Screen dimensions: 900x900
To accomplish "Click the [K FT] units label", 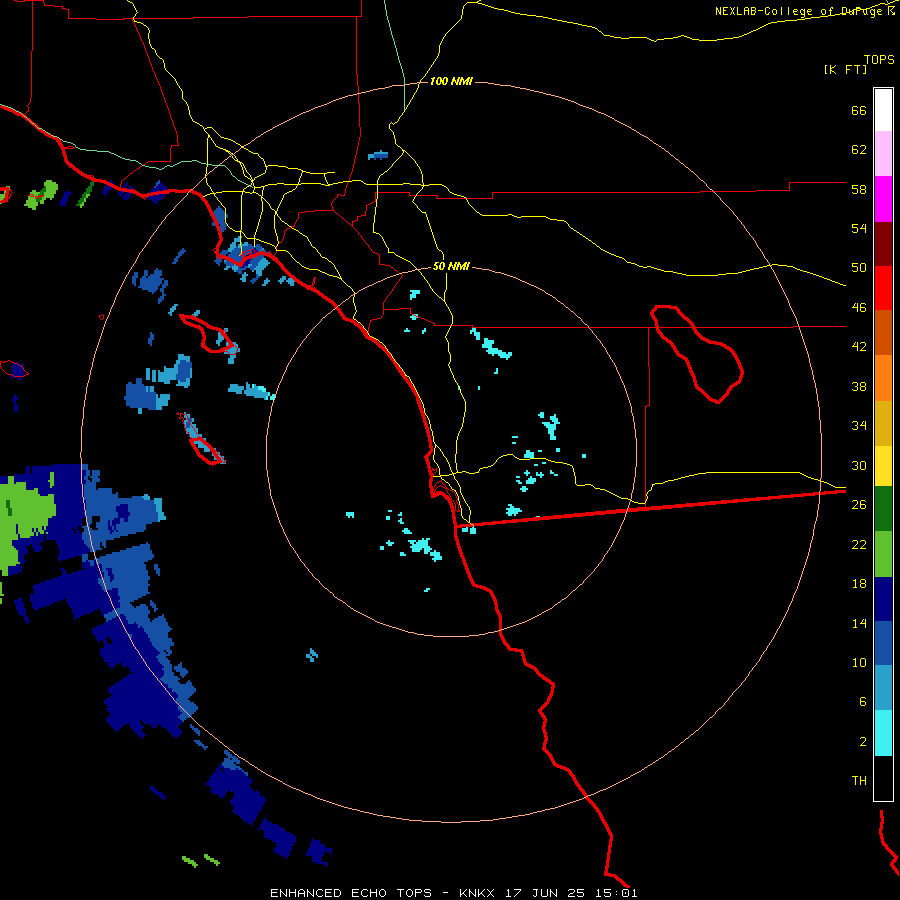I will (845, 69).
